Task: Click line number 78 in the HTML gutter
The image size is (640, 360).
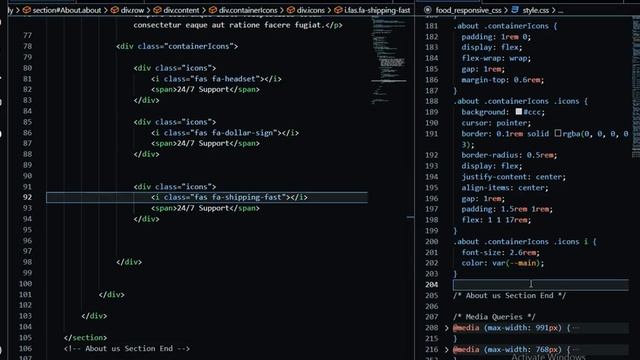Action: tap(27, 46)
